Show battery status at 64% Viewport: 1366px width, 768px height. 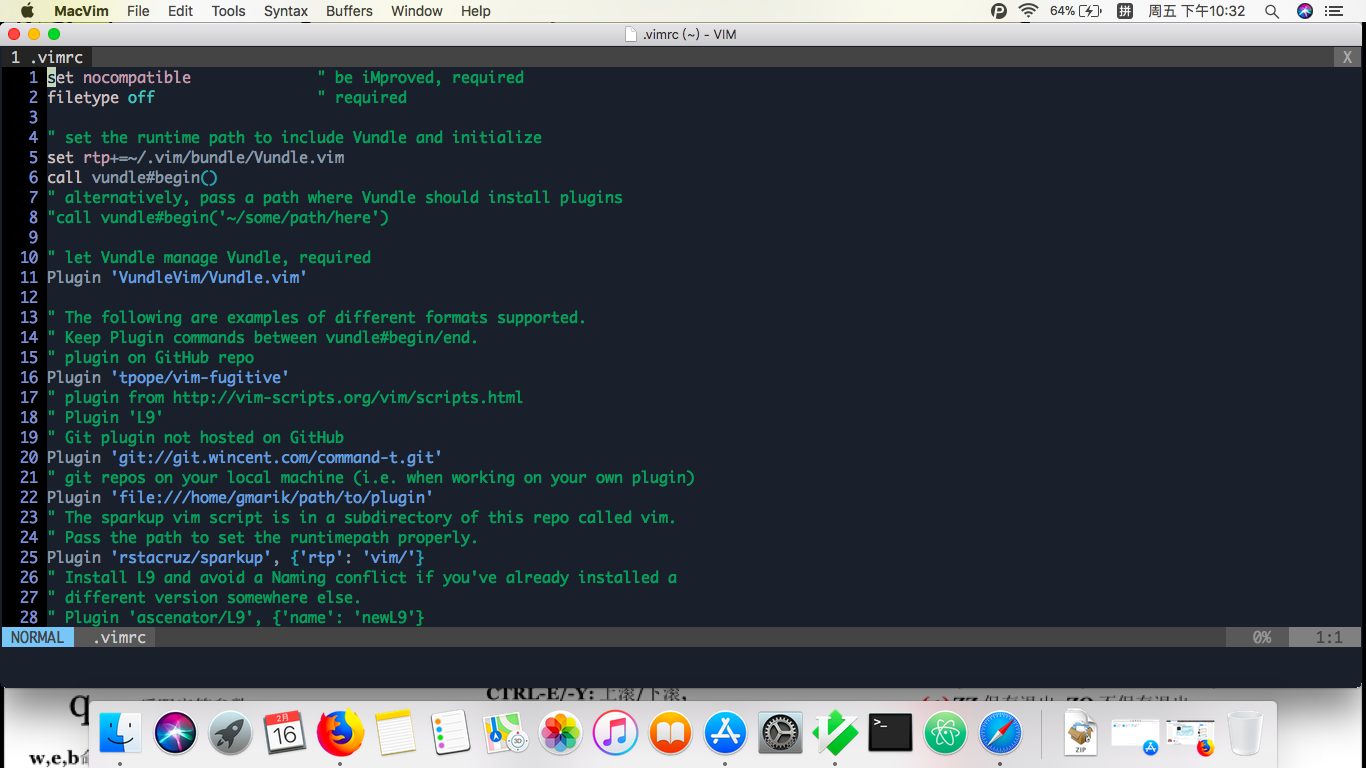click(x=1075, y=11)
